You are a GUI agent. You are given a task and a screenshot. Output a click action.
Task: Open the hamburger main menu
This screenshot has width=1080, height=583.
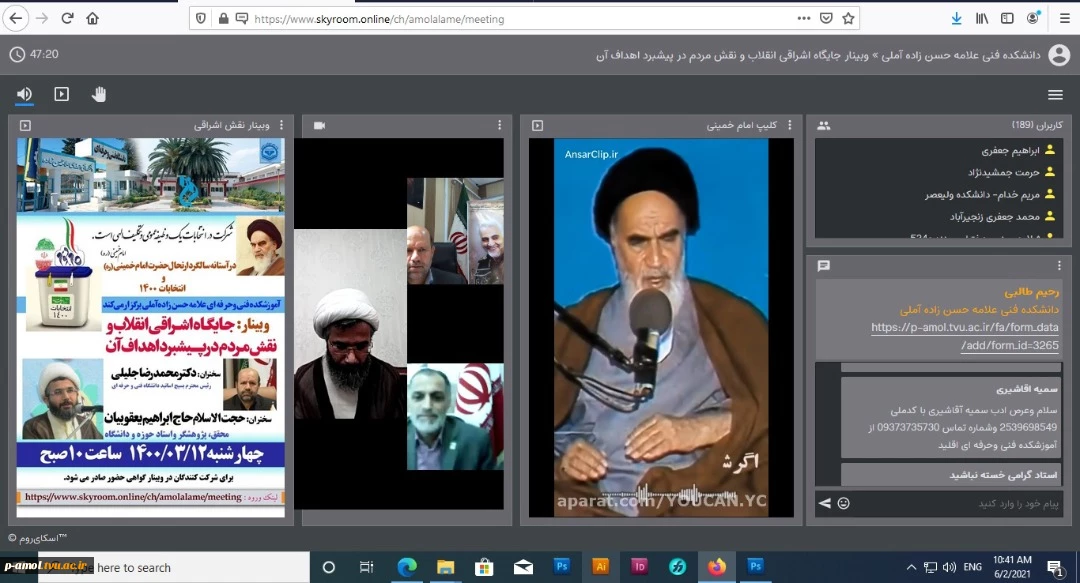1055,95
